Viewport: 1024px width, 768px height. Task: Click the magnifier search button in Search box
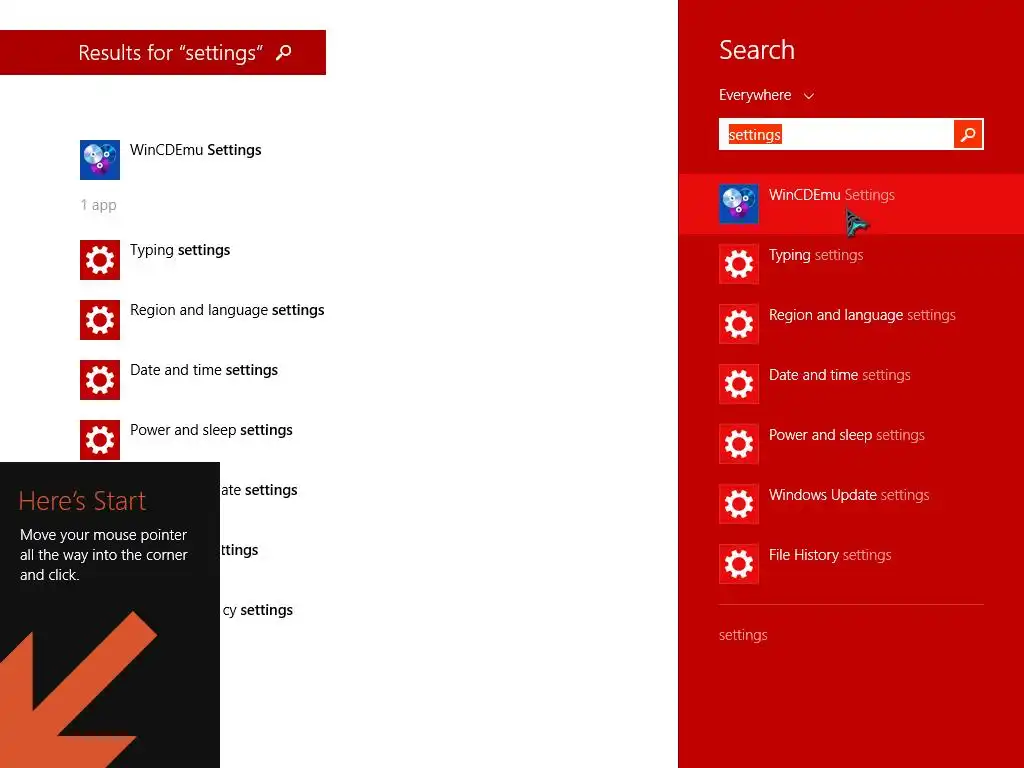968,135
